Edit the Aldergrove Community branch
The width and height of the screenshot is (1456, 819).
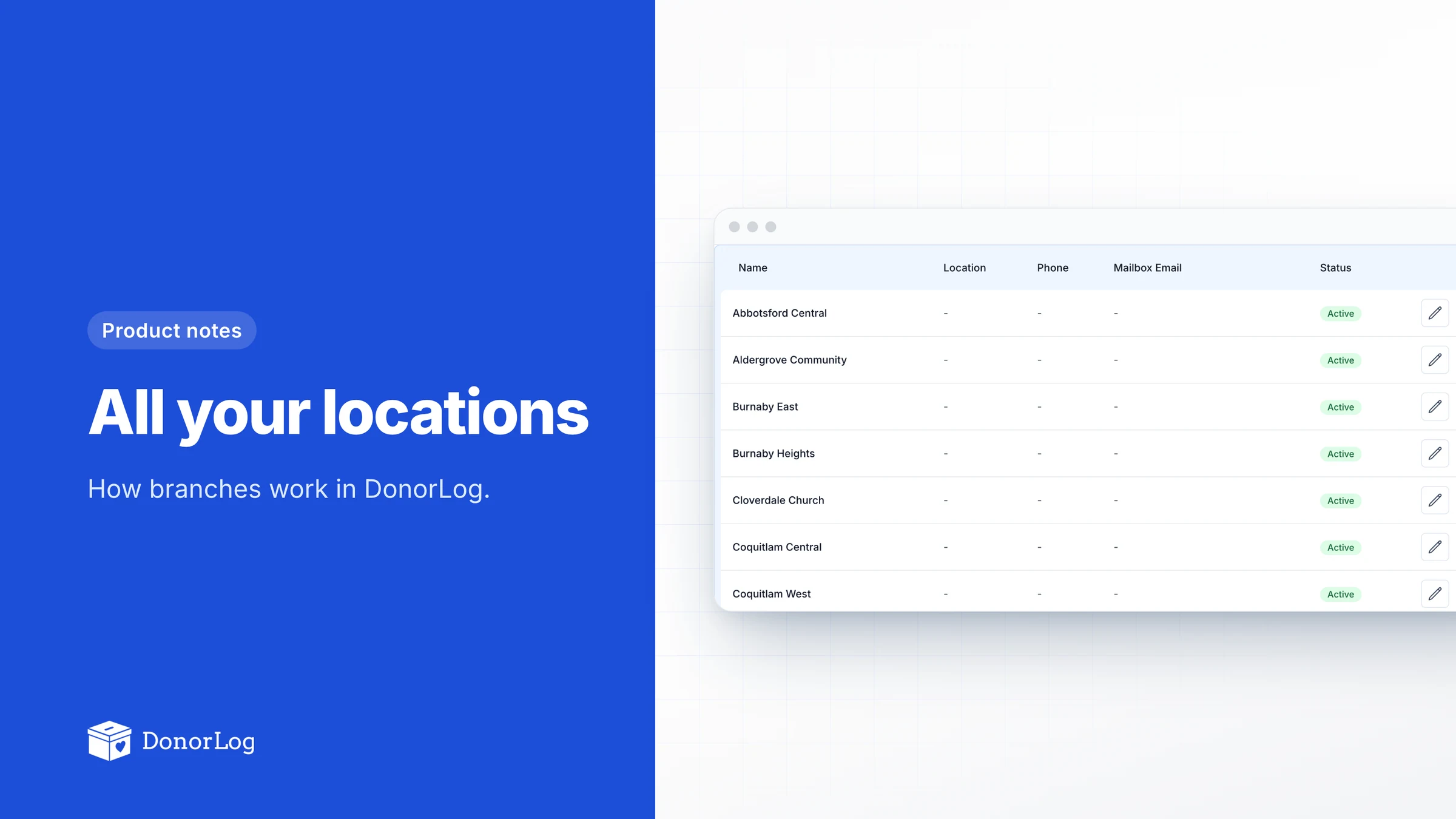pyautogui.click(x=1435, y=360)
